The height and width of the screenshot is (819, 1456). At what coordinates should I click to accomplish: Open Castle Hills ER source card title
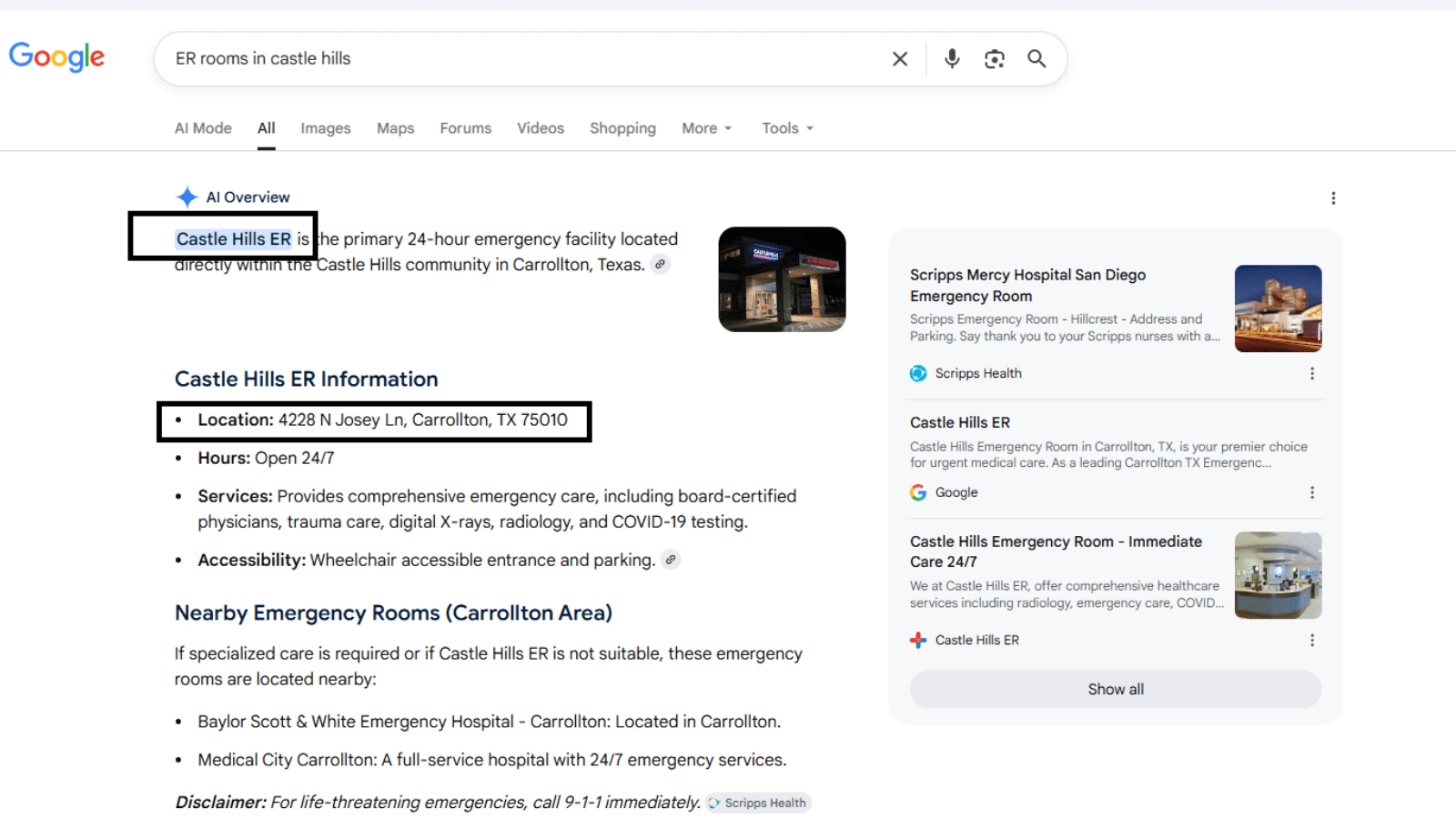click(x=960, y=422)
